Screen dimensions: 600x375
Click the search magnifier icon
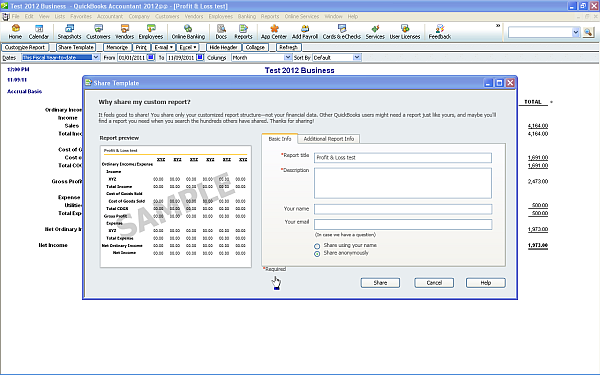(588, 33)
